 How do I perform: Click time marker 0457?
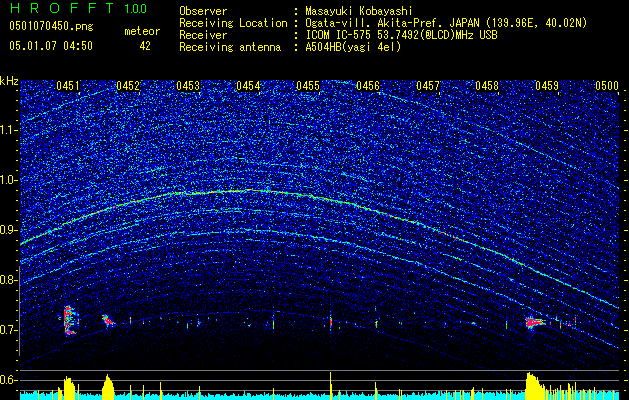click(428, 86)
